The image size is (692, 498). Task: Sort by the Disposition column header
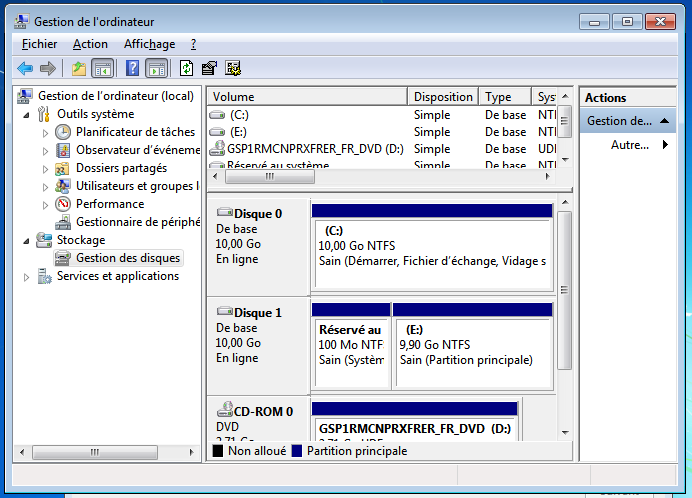443,97
